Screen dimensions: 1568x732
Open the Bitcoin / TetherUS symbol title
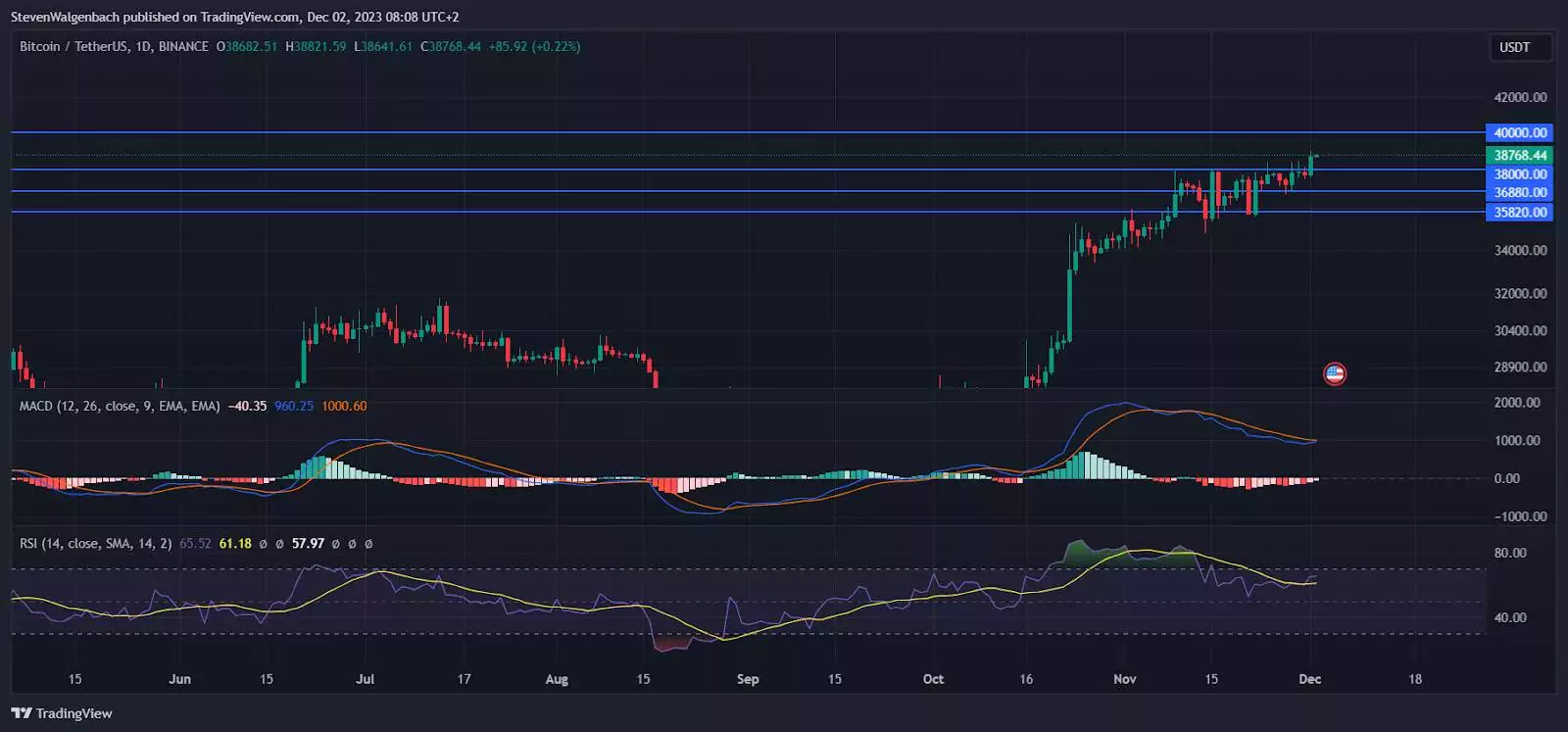click(73, 46)
